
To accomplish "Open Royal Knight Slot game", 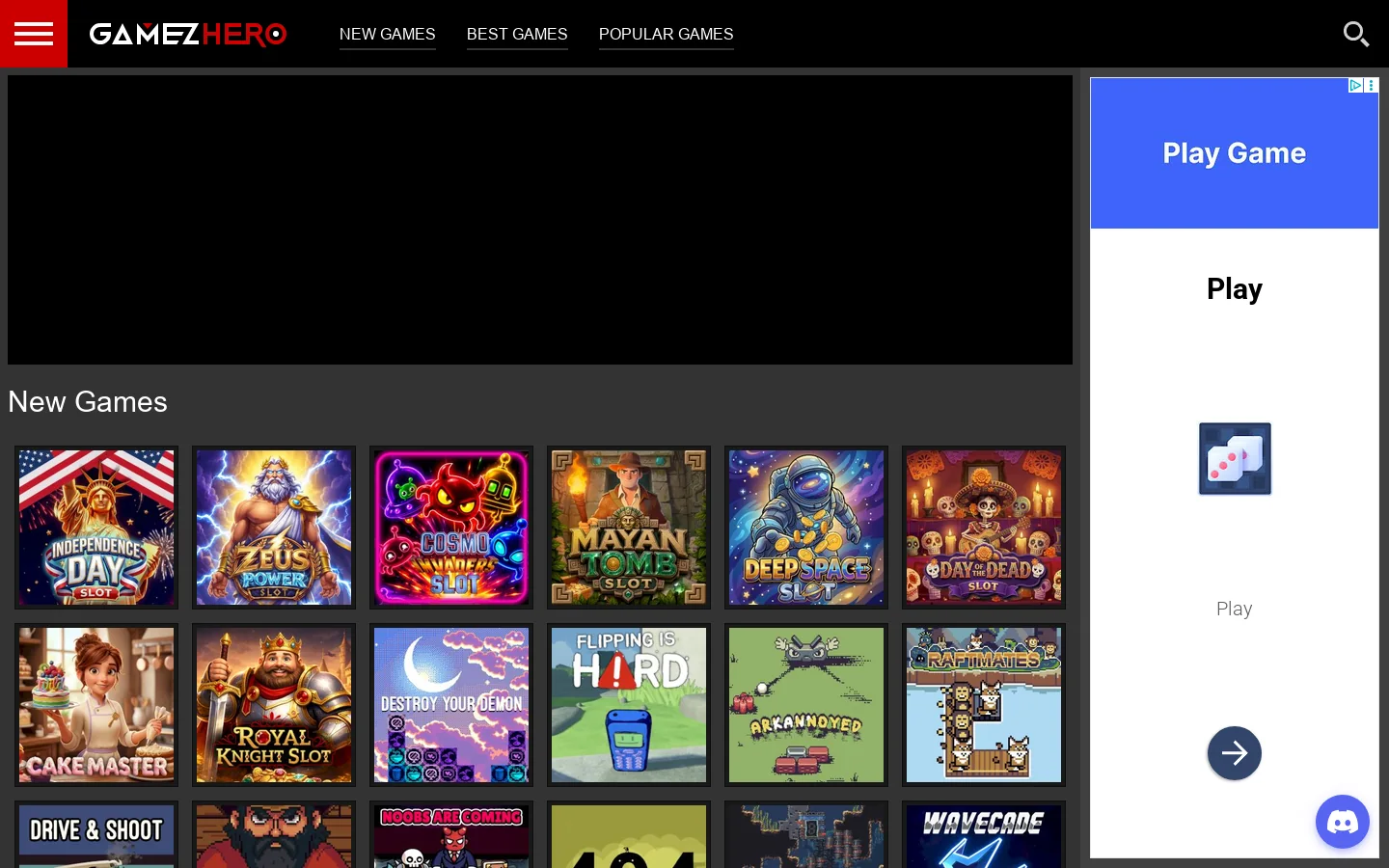I will [x=274, y=705].
